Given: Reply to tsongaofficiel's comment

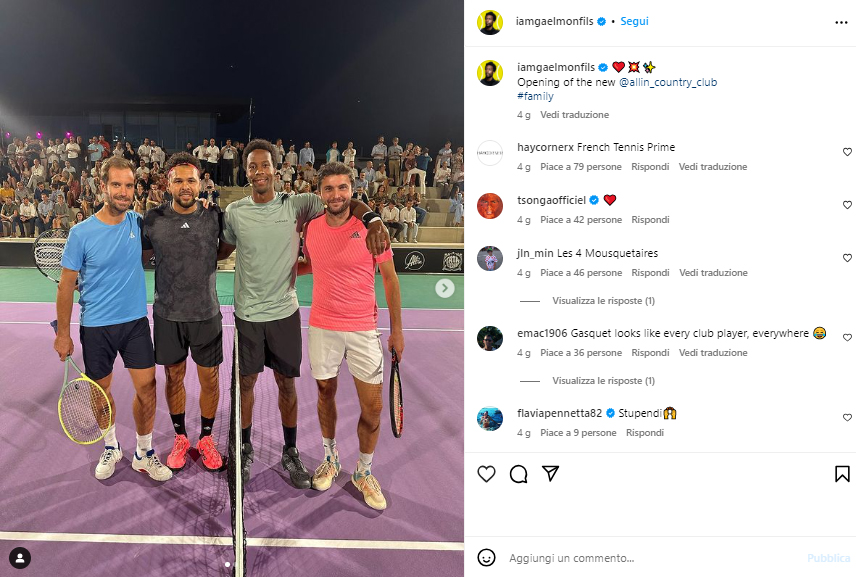Looking at the screenshot, I should tap(650, 220).
